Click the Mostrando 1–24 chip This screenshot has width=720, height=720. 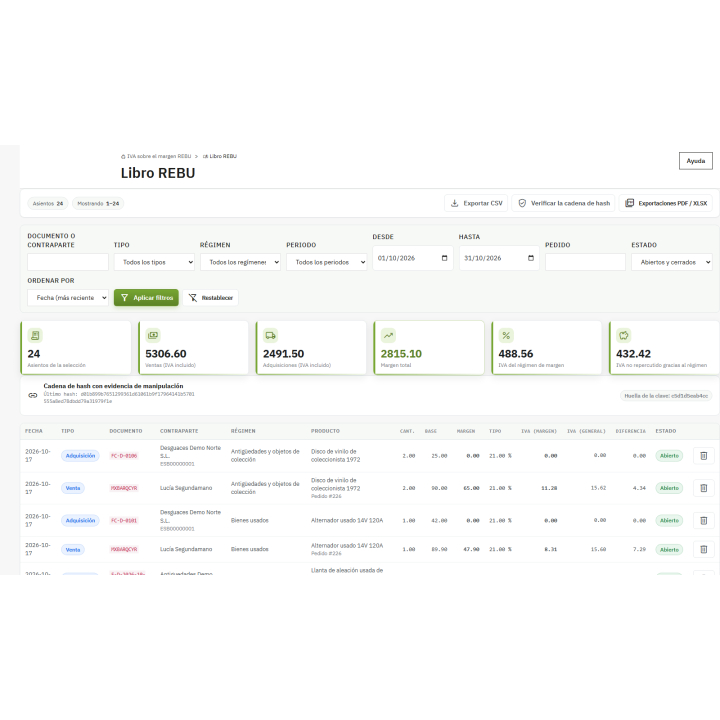pos(98,203)
